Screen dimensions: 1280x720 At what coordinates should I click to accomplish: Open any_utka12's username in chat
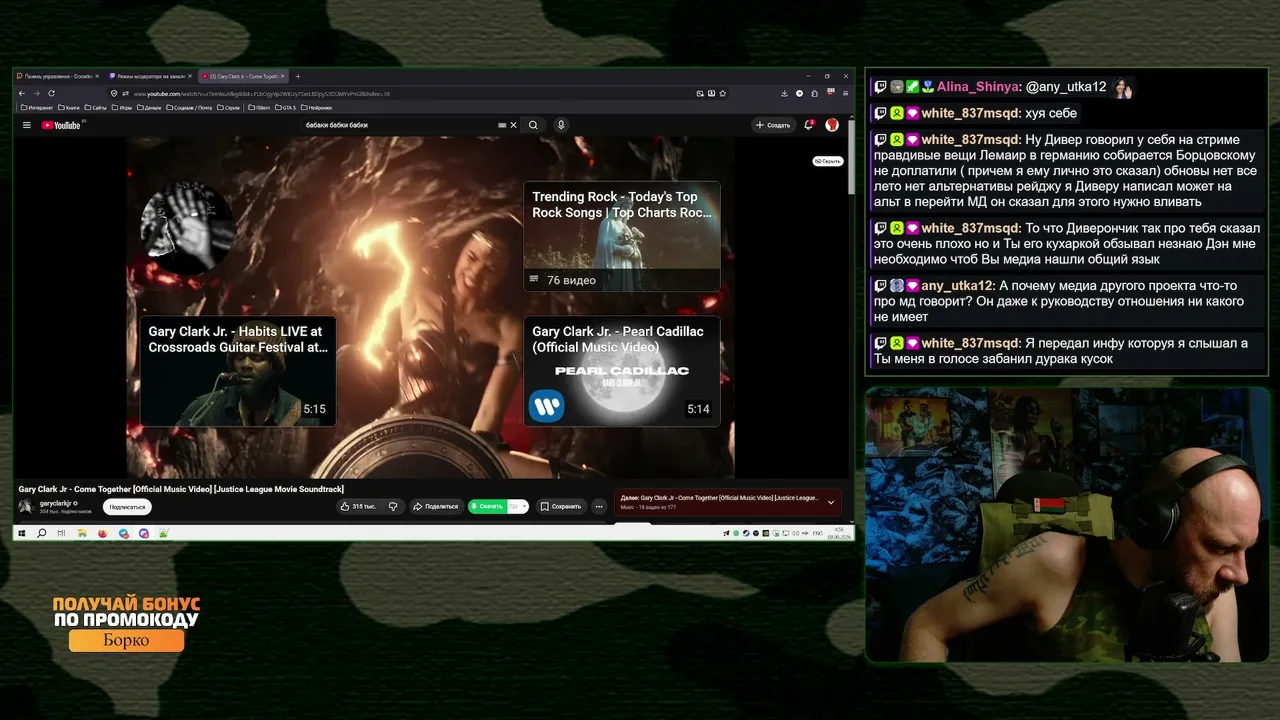click(x=957, y=286)
